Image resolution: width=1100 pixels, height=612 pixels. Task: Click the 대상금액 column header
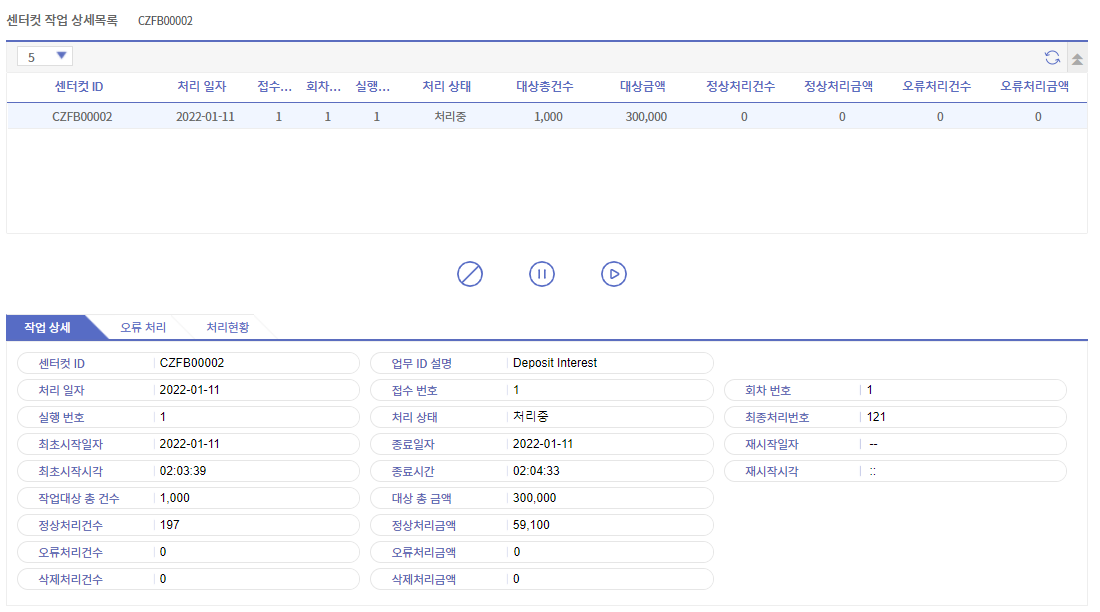(x=643, y=87)
